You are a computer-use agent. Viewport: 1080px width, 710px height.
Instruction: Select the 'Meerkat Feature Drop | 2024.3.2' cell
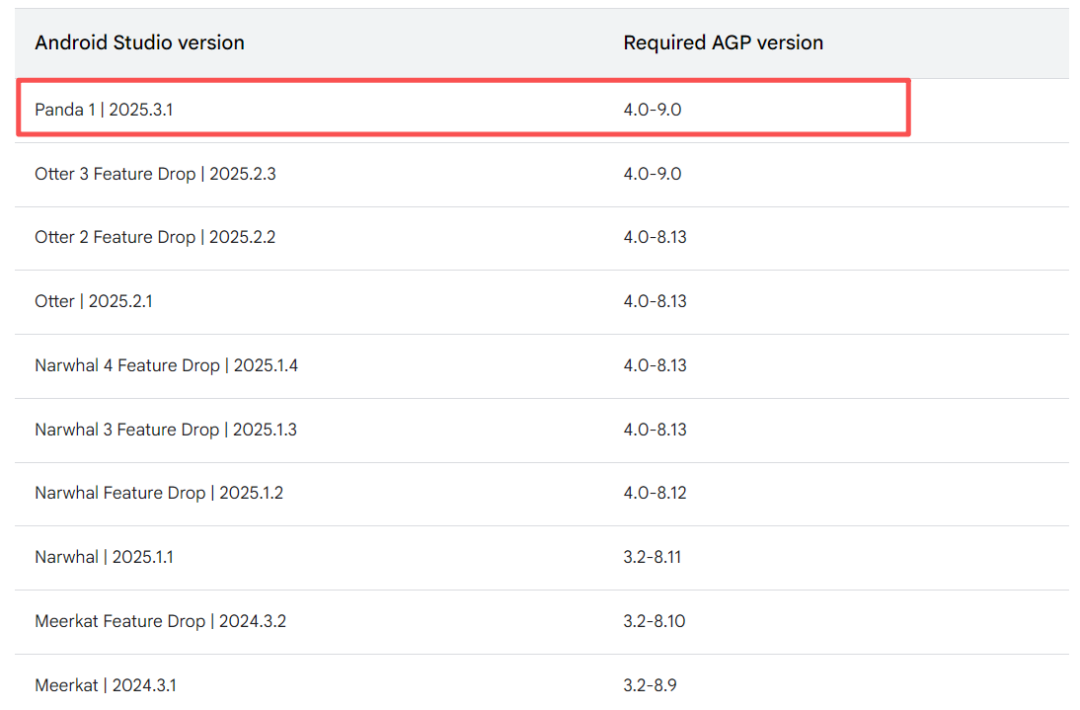pos(160,621)
